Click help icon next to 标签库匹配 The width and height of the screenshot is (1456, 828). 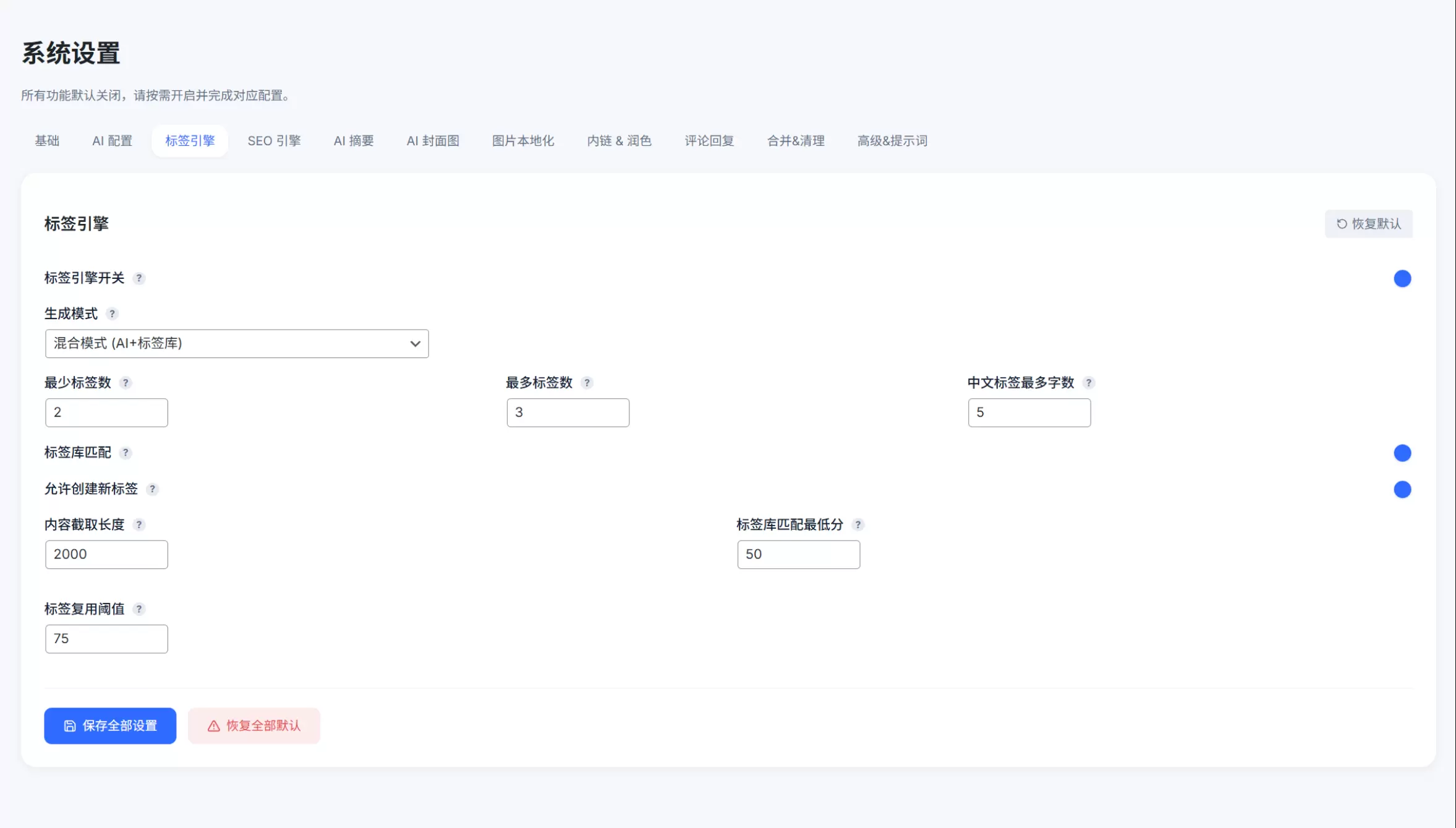click(x=126, y=453)
